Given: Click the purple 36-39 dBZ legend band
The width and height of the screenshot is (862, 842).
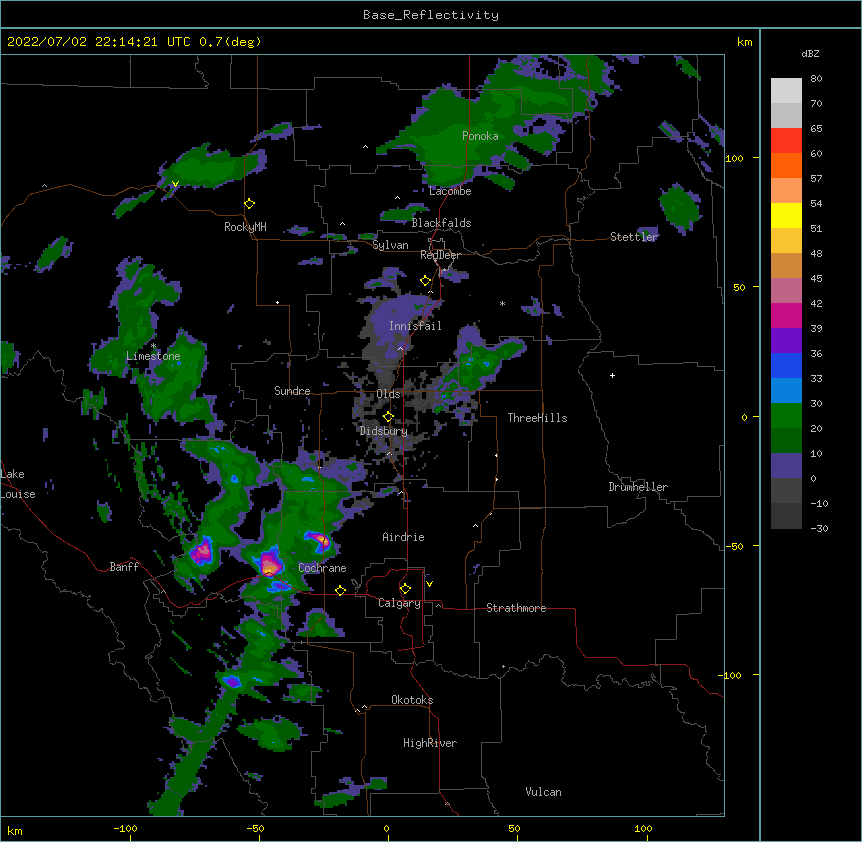Looking at the screenshot, I should point(786,341).
